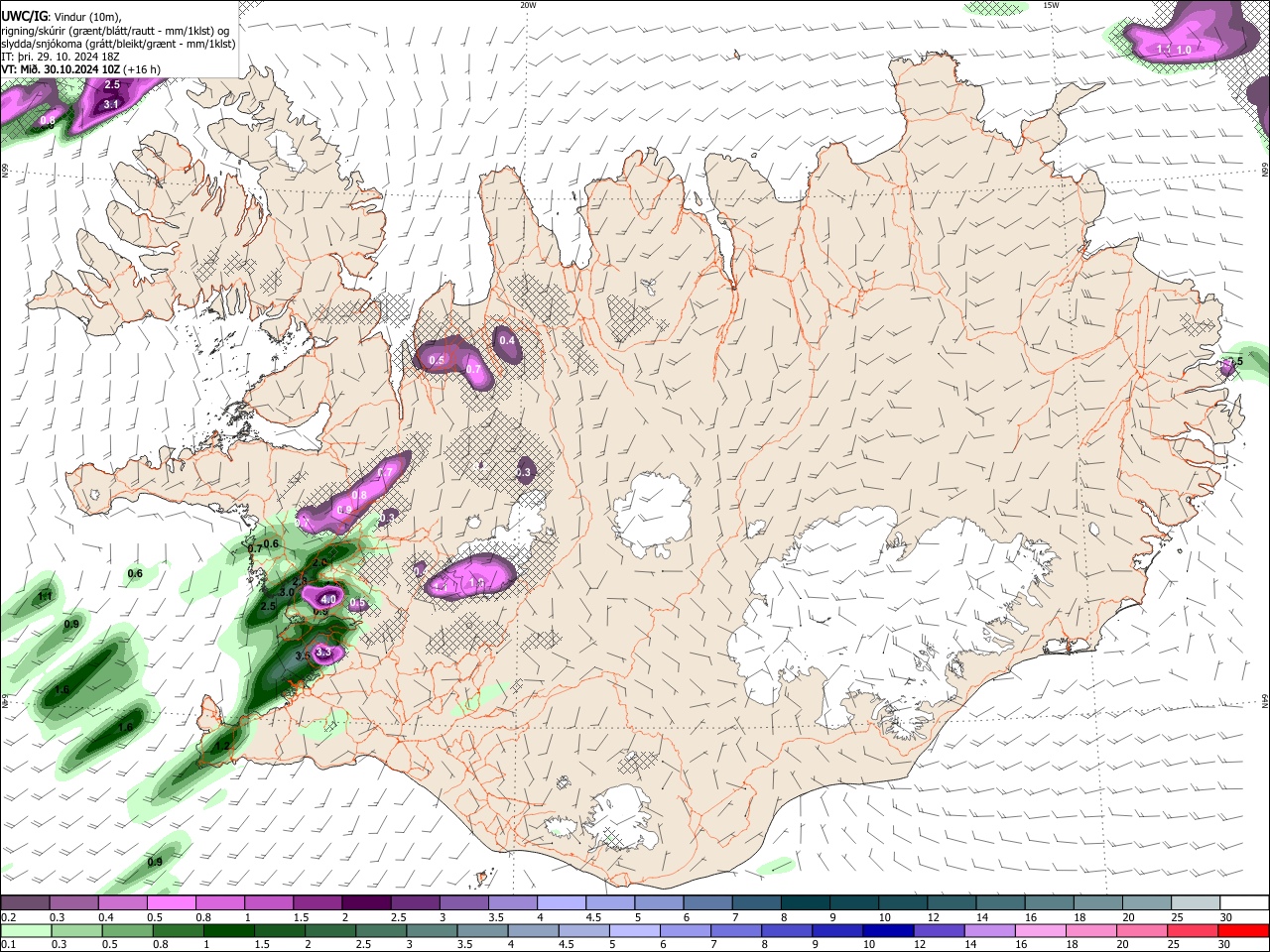This screenshot has width=1270, height=952.
Task: Click the '30' label ending the upper legend
Action: pyautogui.click(x=1226, y=917)
